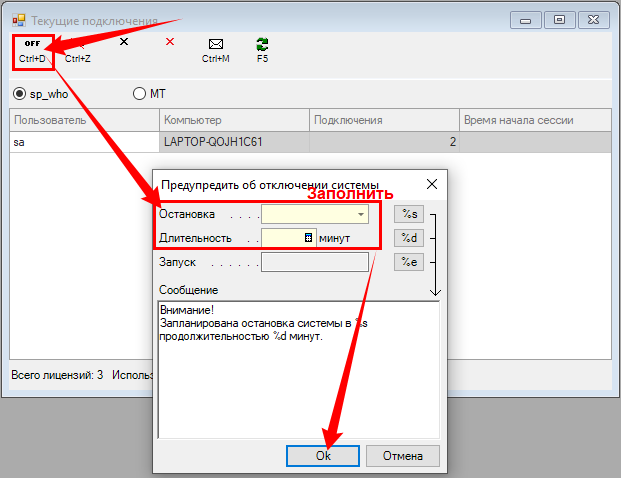621x478 pixels.
Task: Click the Компьютер column header
Action: [233, 120]
